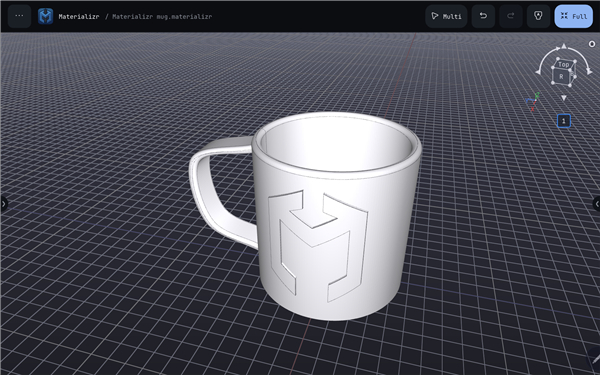The height and width of the screenshot is (375, 600).
Task: Click the XYZ axis orientation gizmo
Action: [x=533, y=101]
